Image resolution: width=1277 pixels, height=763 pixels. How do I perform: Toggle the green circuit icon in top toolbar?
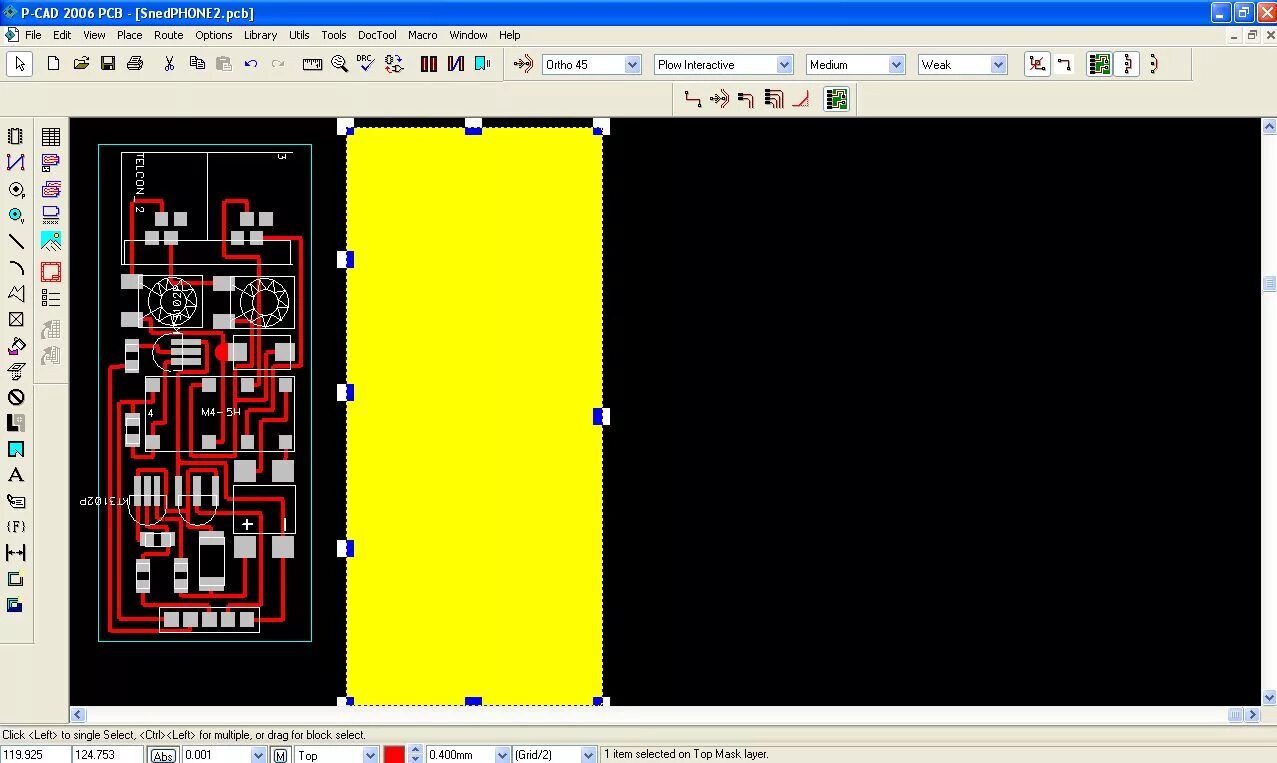(x=1100, y=64)
